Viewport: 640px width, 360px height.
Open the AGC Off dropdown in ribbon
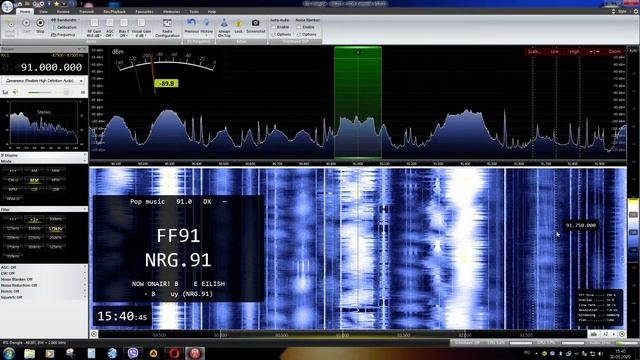(x=110, y=28)
